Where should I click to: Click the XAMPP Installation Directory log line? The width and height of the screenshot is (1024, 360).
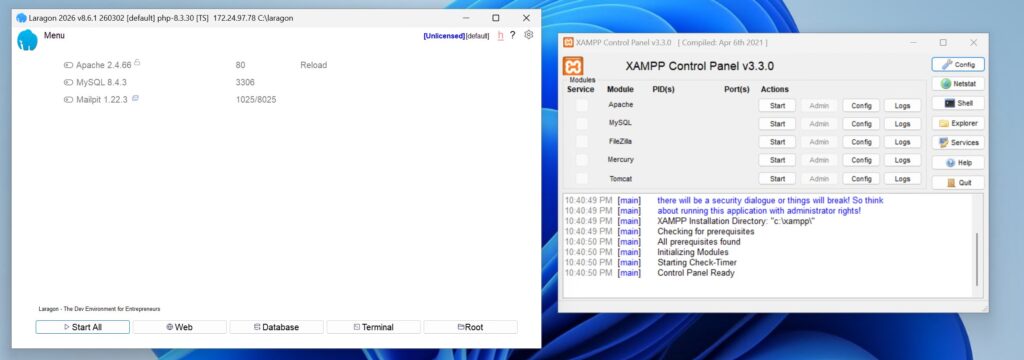[736, 221]
